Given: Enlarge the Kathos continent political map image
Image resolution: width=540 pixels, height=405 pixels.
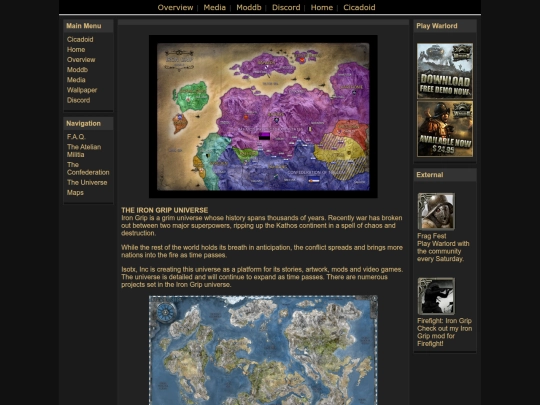Looking at the screenshot, I should [x=263, y=116].
